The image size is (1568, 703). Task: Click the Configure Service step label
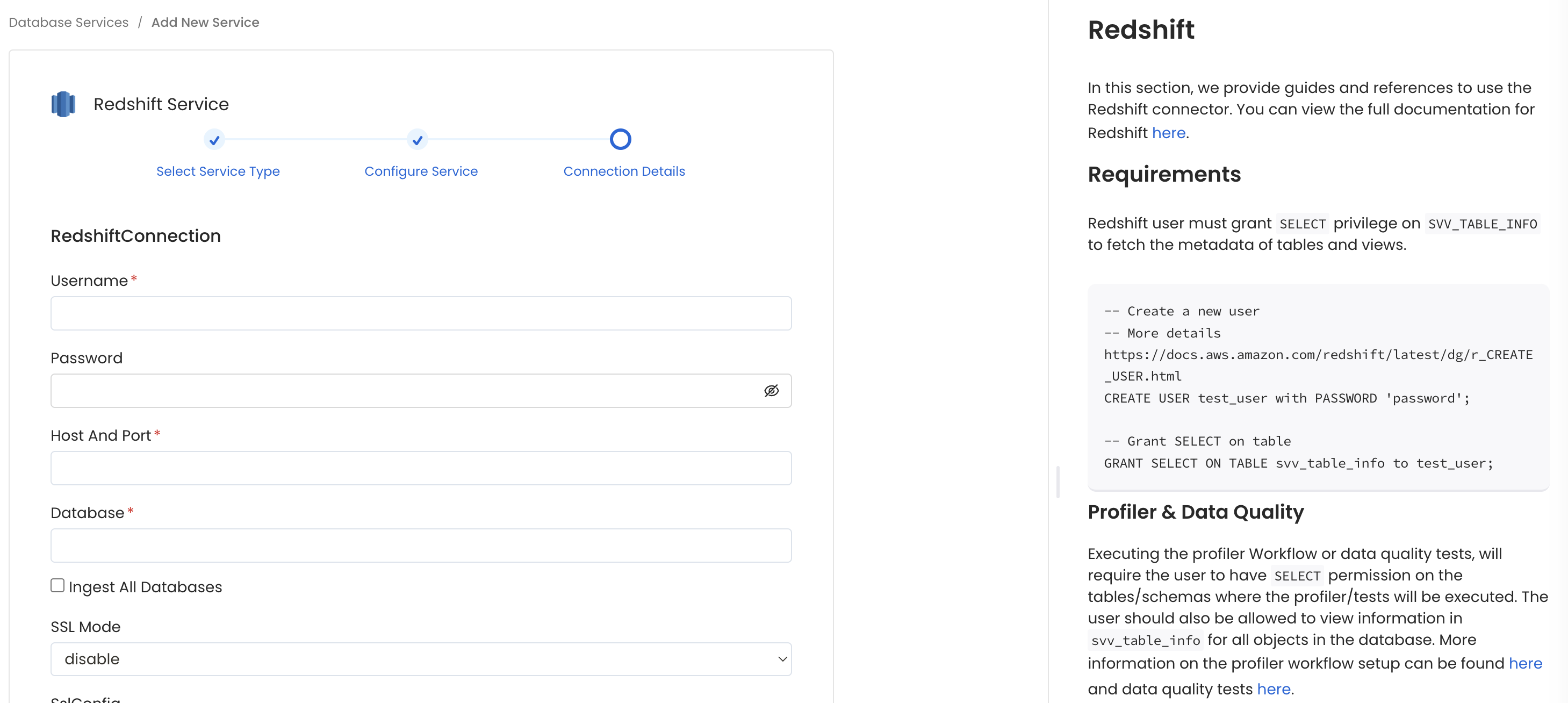421,171
